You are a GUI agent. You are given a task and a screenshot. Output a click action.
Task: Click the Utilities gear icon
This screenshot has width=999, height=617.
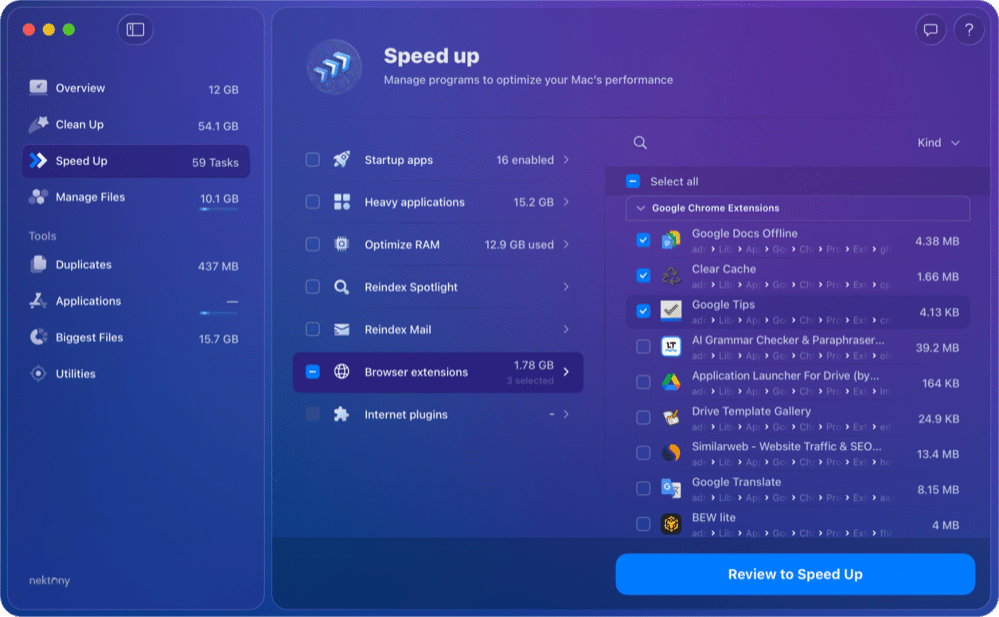[x=38, y=374]
